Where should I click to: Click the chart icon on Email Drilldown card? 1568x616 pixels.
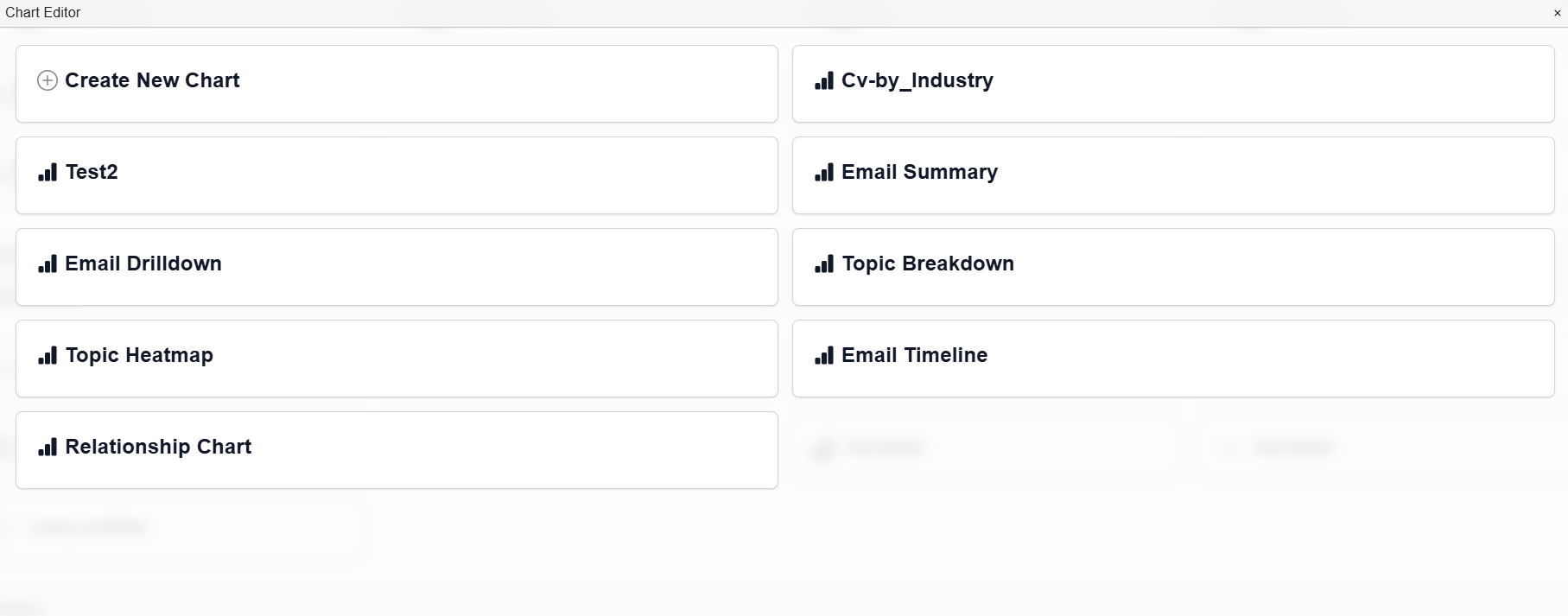(x=48, y=264)
